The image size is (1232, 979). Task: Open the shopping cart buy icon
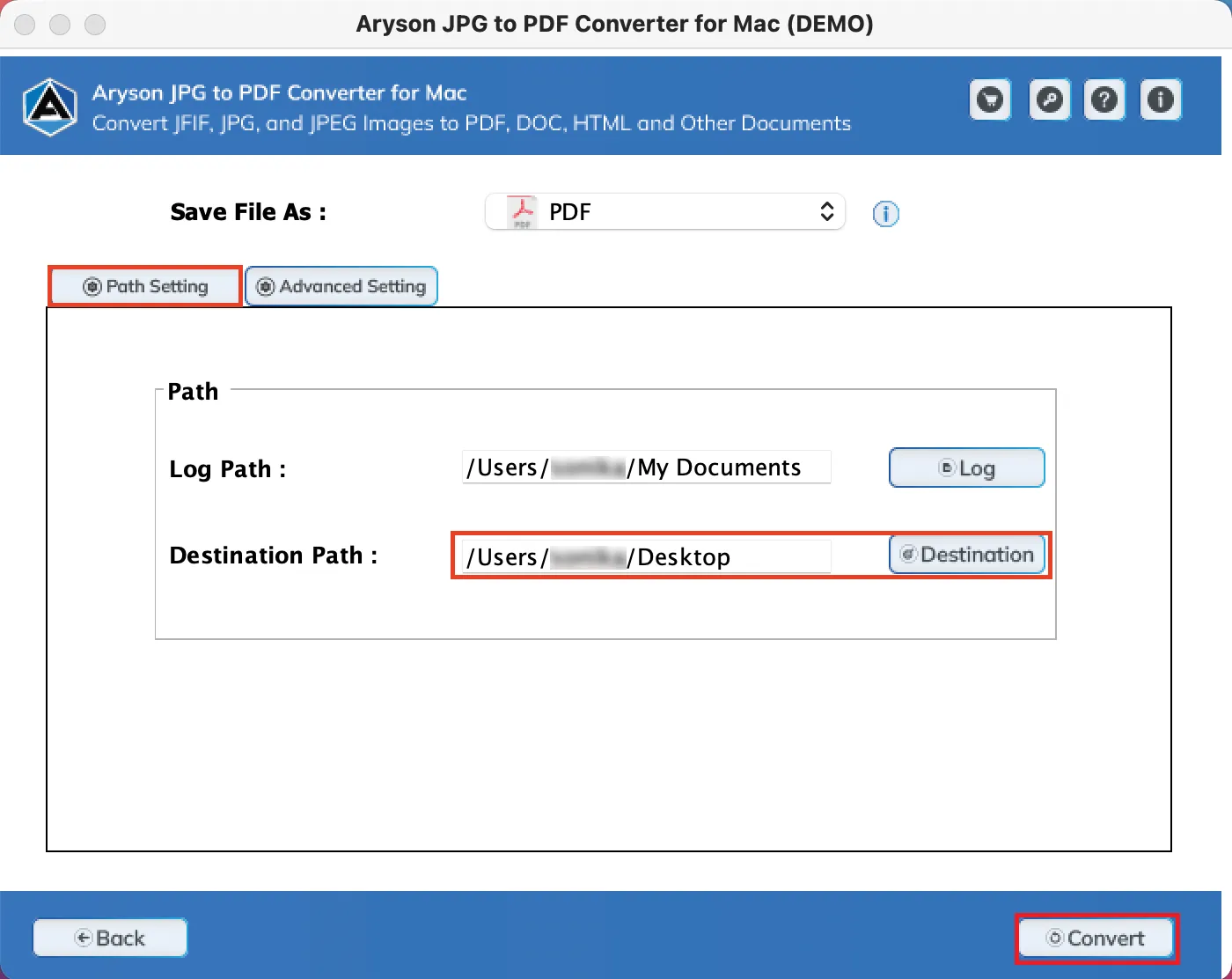click(990, 99)
